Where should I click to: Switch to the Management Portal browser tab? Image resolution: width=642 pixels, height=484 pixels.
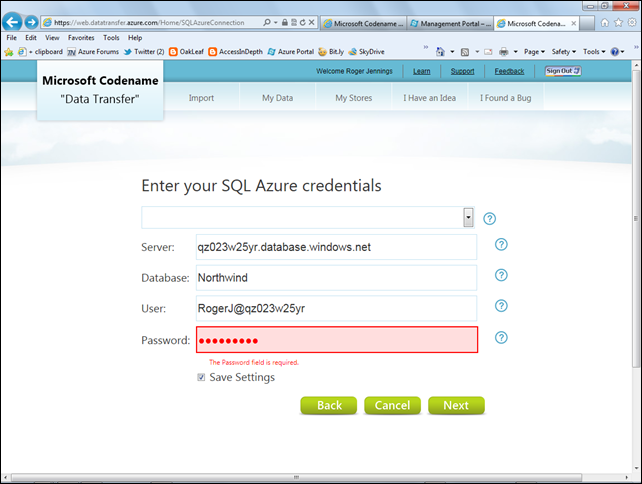[x=448, y=23]
